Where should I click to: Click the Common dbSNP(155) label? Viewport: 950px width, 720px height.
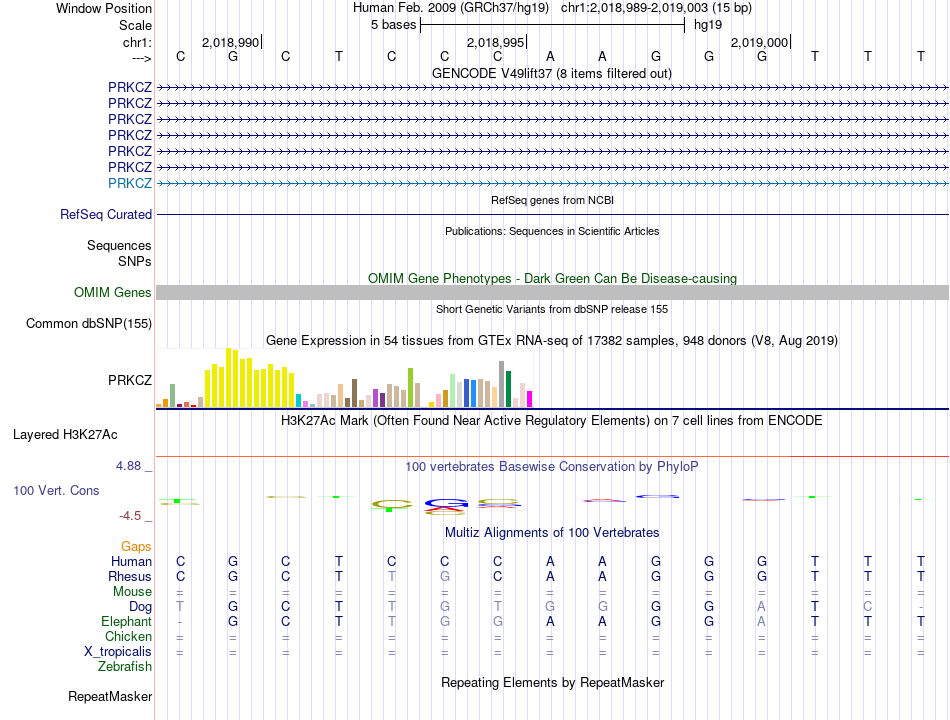[89, 324]
